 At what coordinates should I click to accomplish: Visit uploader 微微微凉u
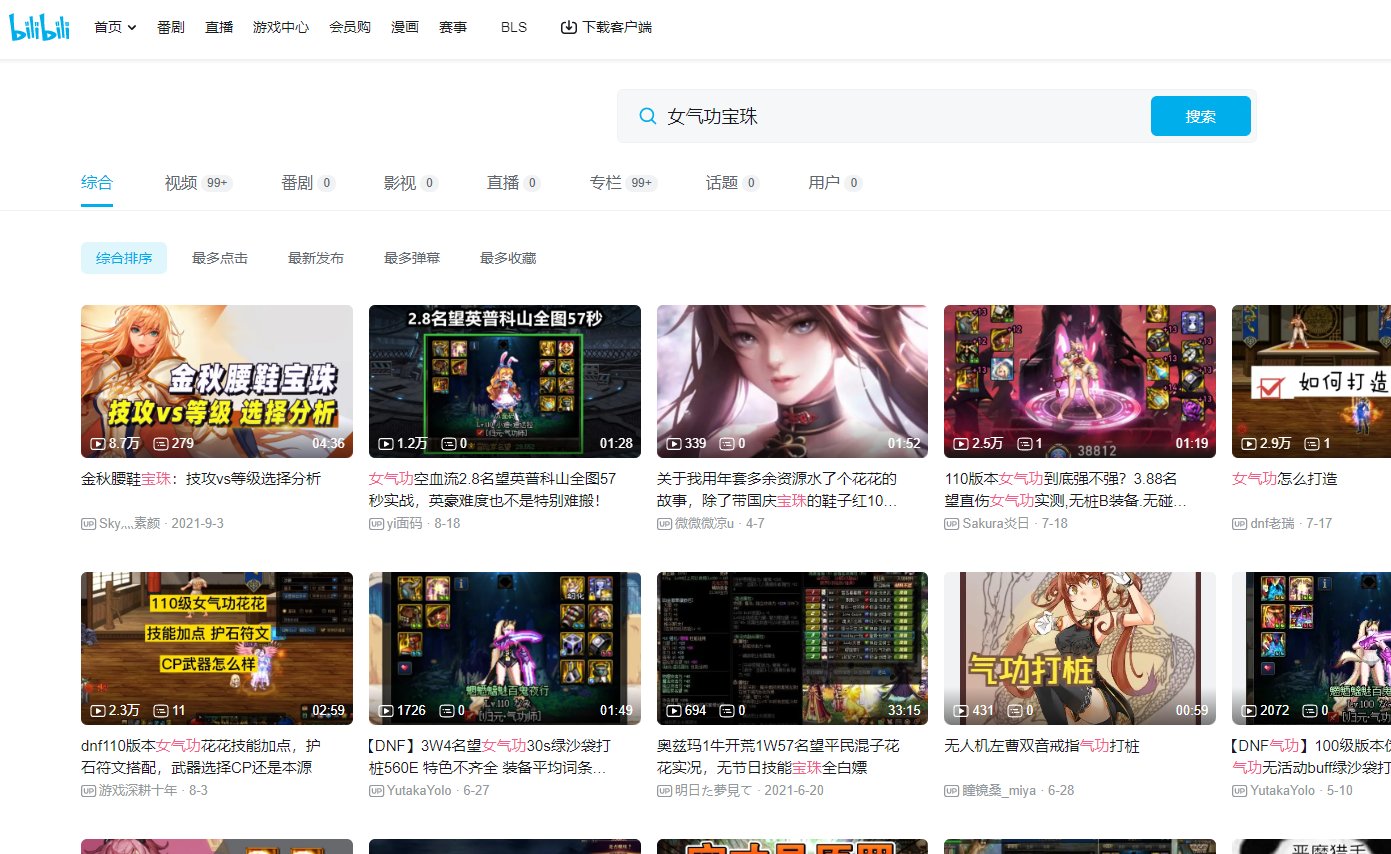[x=705, y=523]
